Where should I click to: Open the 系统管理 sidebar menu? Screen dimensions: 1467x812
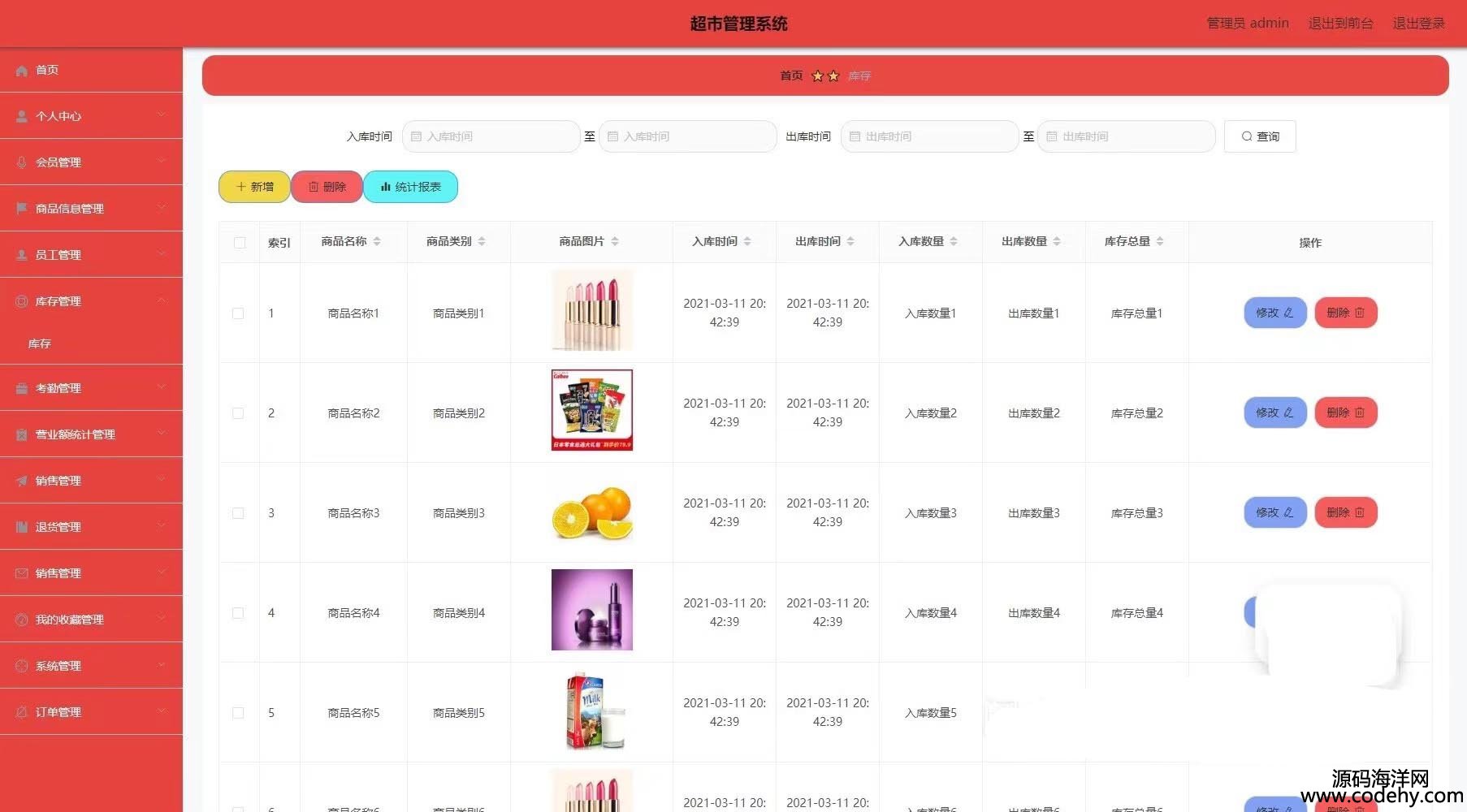91,666
